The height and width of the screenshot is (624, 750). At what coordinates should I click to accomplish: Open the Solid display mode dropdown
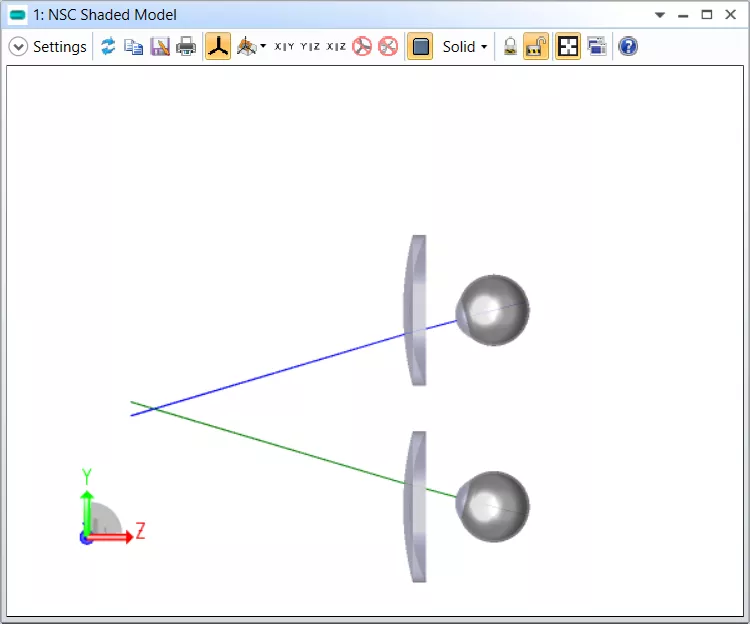click(465, 47)
